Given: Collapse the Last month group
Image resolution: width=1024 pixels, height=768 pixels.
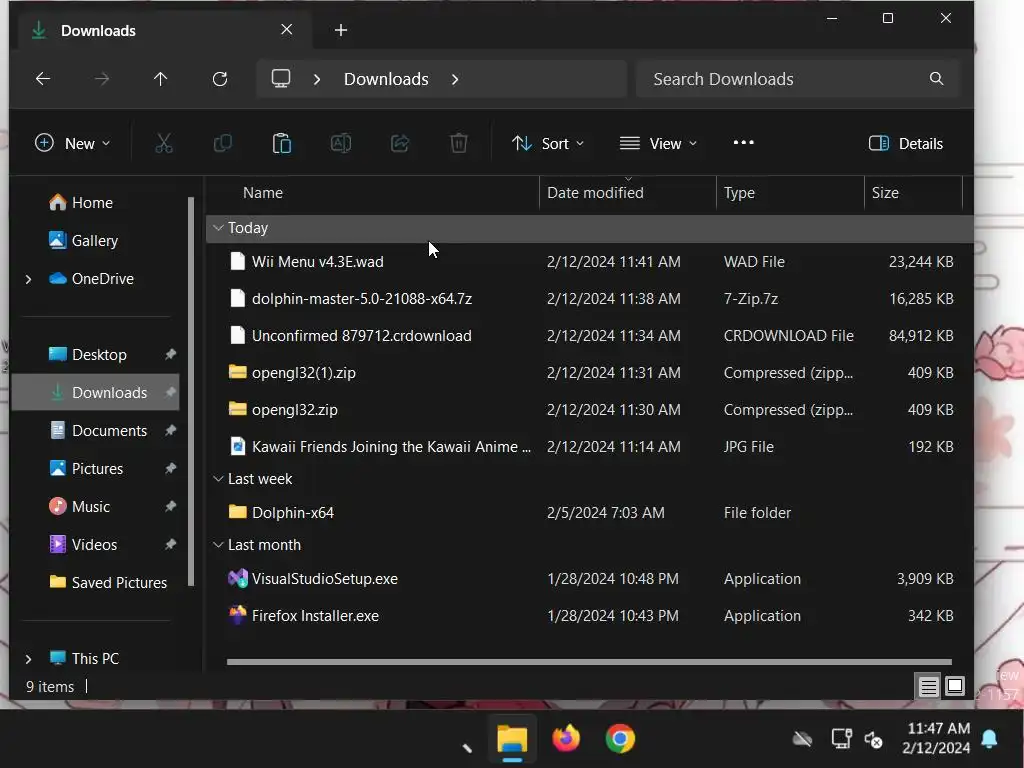Looking at the screenshot, I should pyautogui.click(x=218, y=545).
